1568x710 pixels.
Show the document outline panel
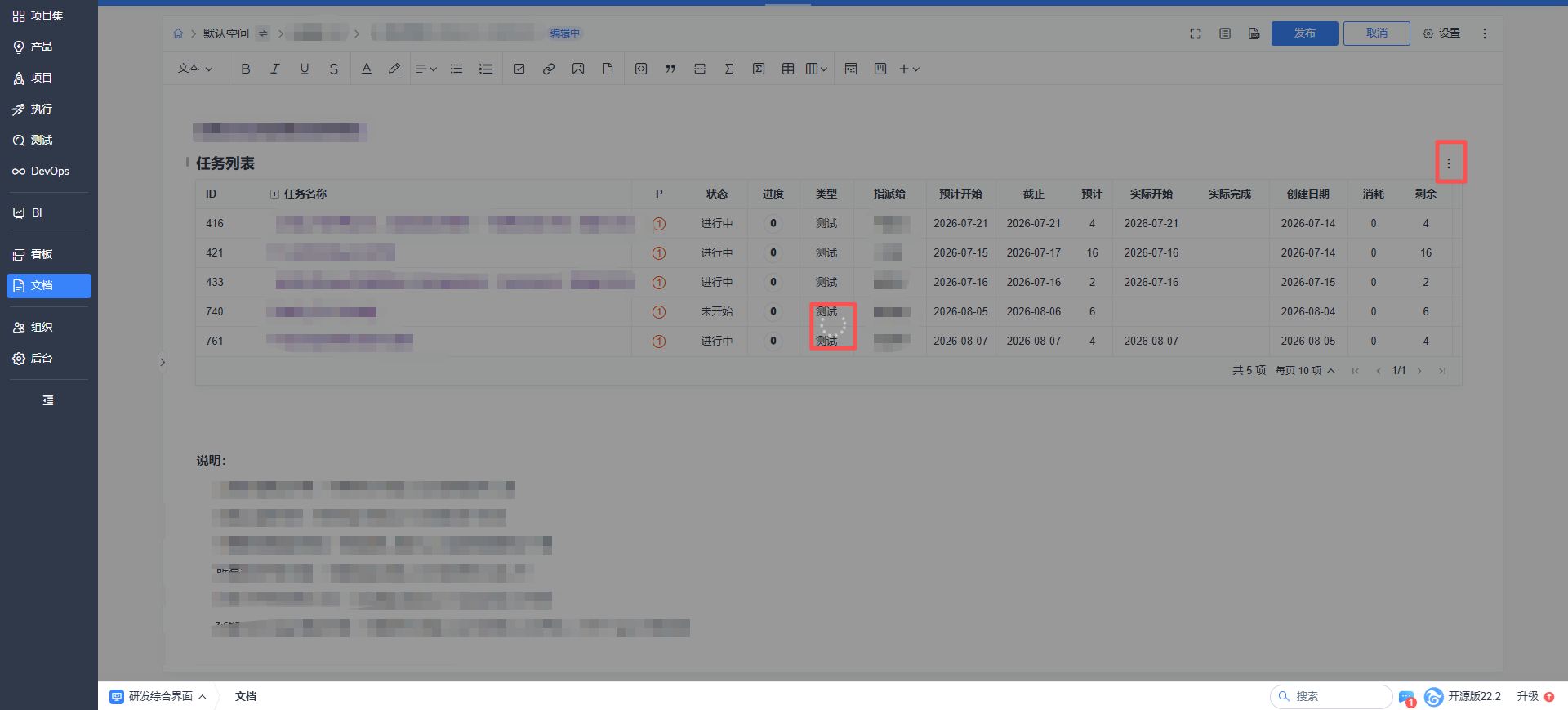[1225, 33]
